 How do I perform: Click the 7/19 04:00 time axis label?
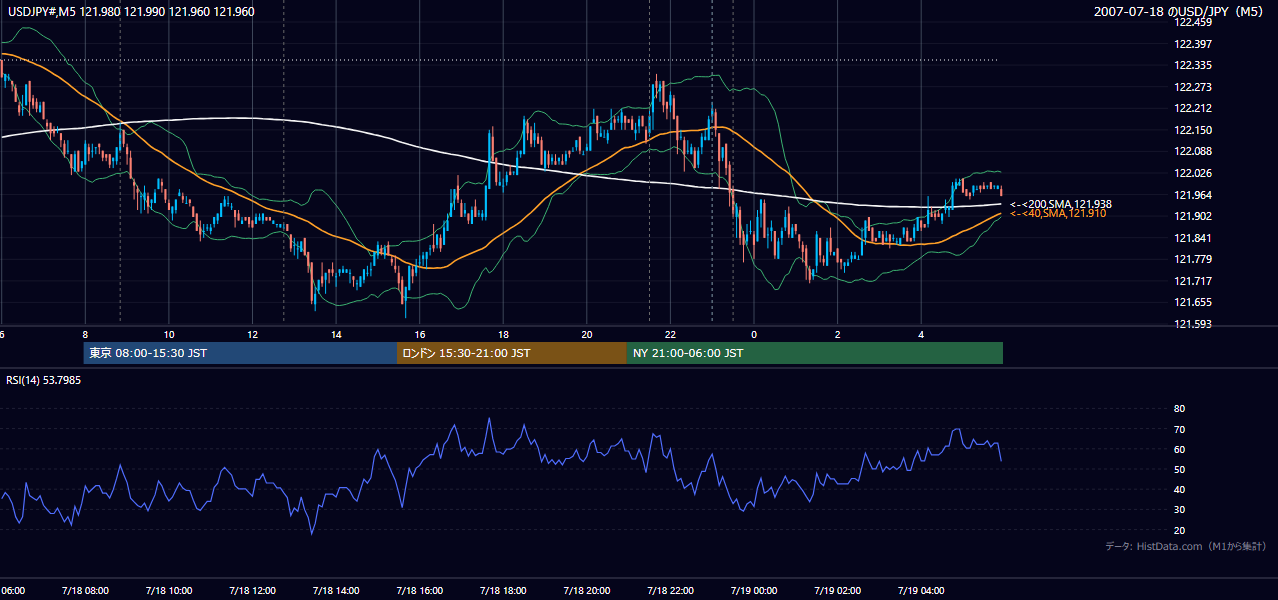pyautogui.click(x=921, y=591)
